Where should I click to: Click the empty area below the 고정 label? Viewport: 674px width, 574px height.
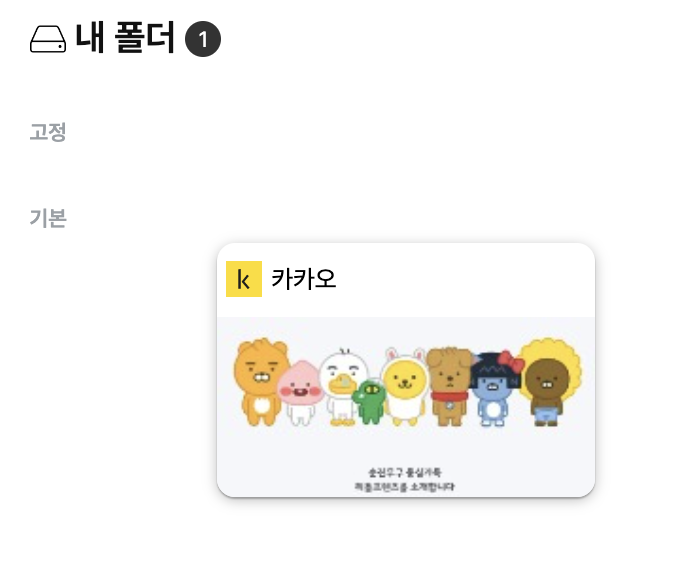337,172
